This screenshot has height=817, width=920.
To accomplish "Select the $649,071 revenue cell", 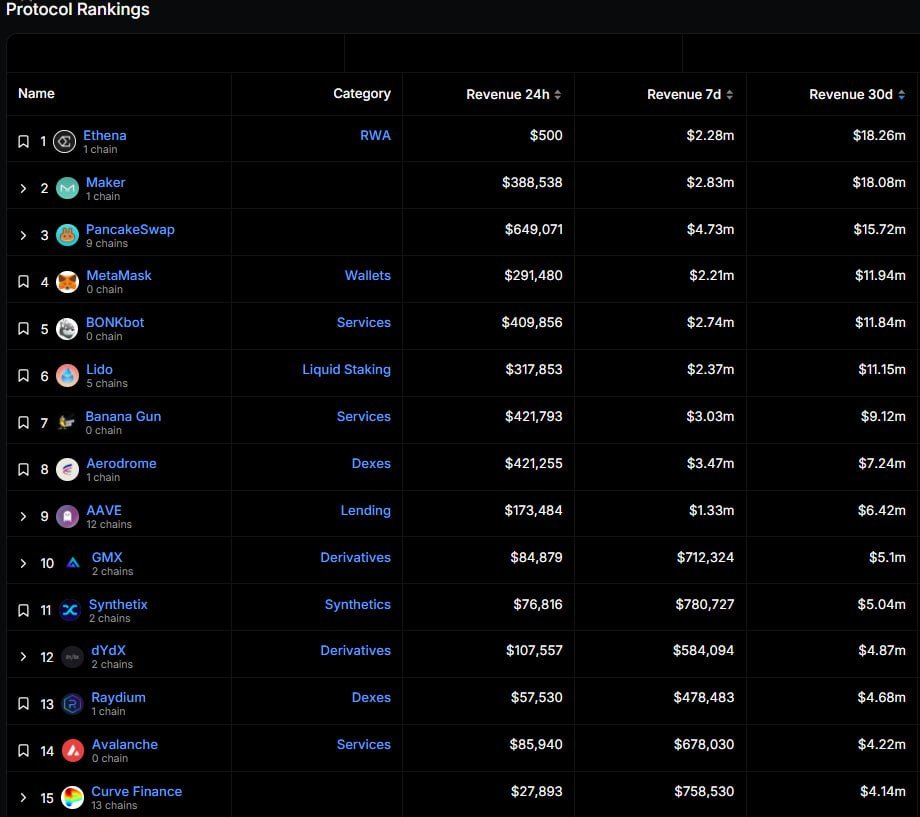I will [533, 229].
